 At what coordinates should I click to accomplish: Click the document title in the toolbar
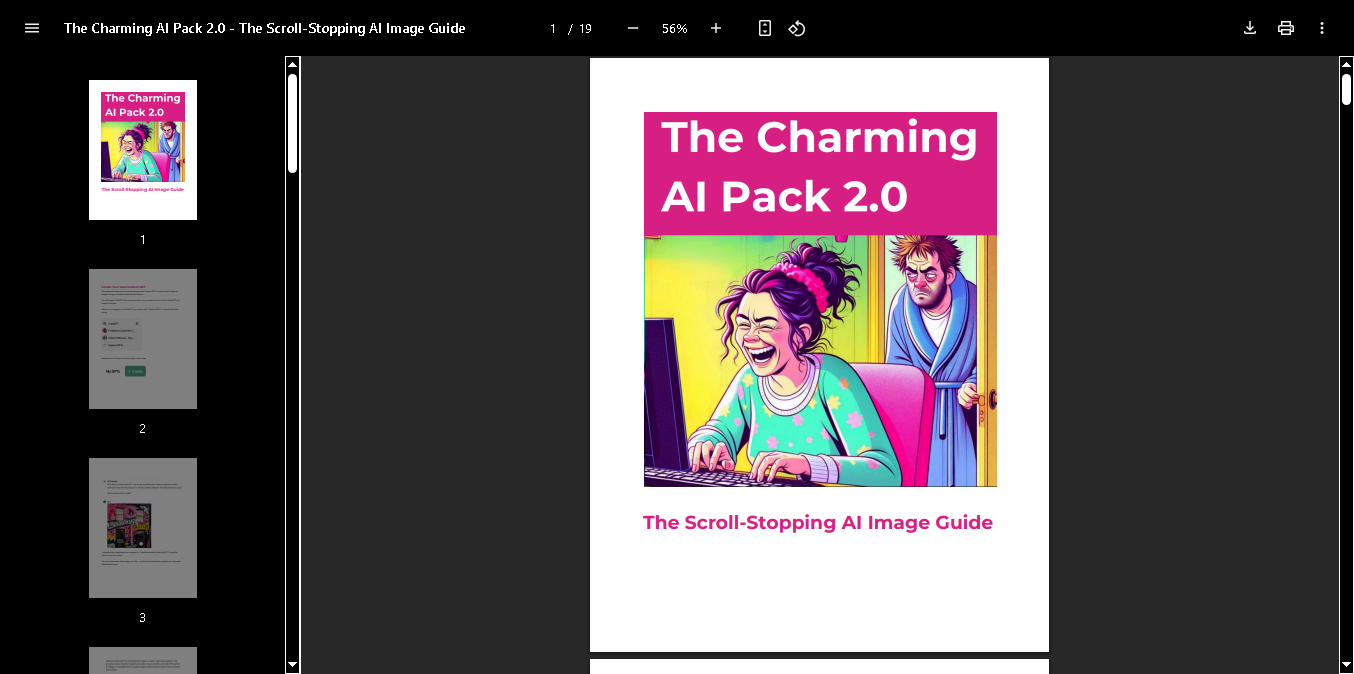point(265,28)
